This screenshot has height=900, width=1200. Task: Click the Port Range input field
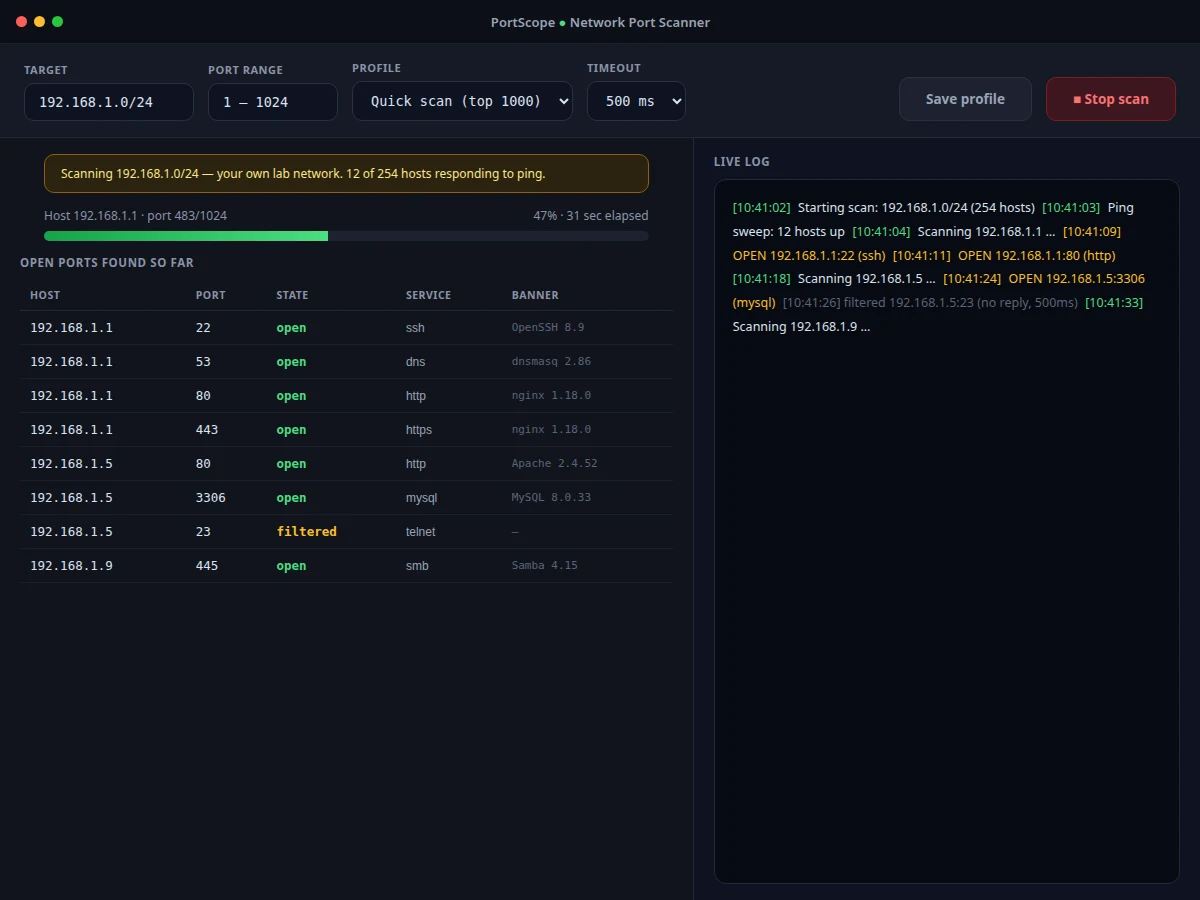tap(273, 102)
